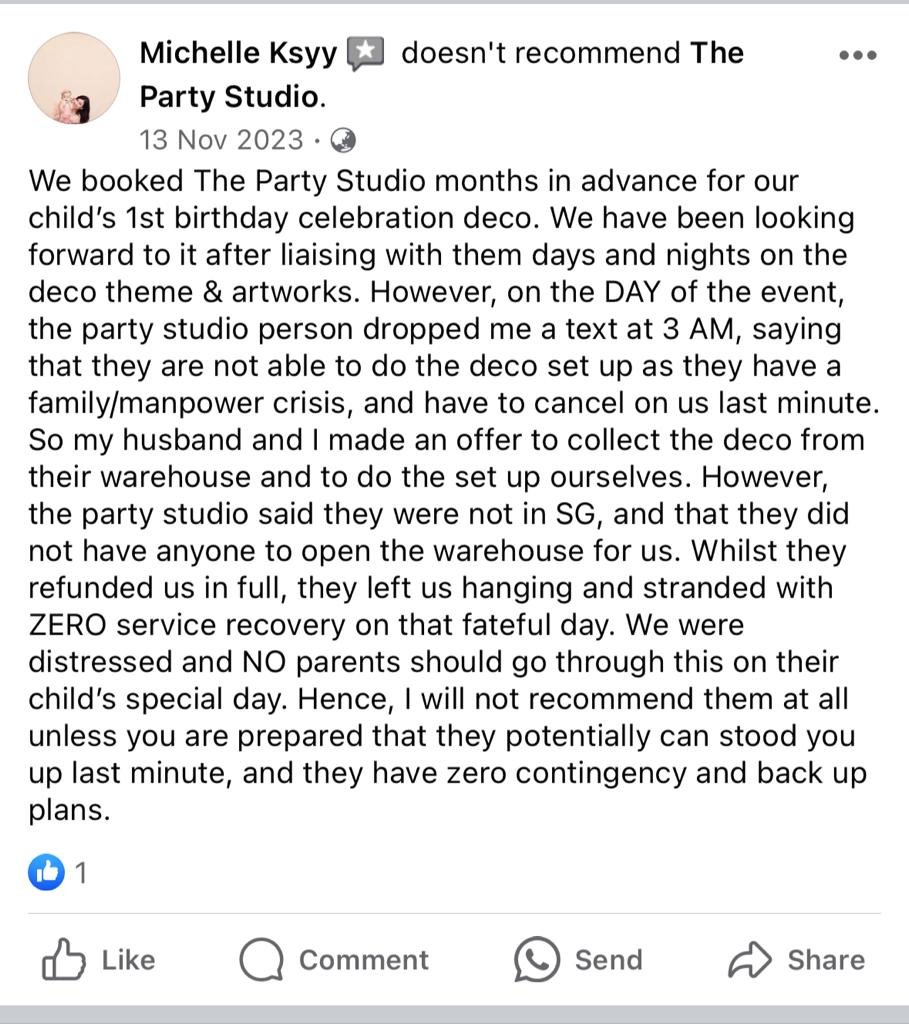This screenshot has height=1024, width=909.
Task: Tap the Send text label
Action: coord(608,961)
